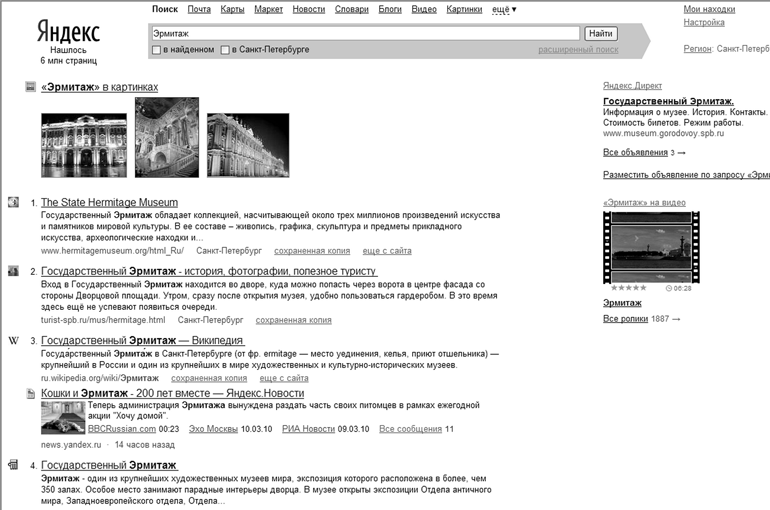Click the Найти search button
This screenshot has height=510, width=770.
coord(601,33)
